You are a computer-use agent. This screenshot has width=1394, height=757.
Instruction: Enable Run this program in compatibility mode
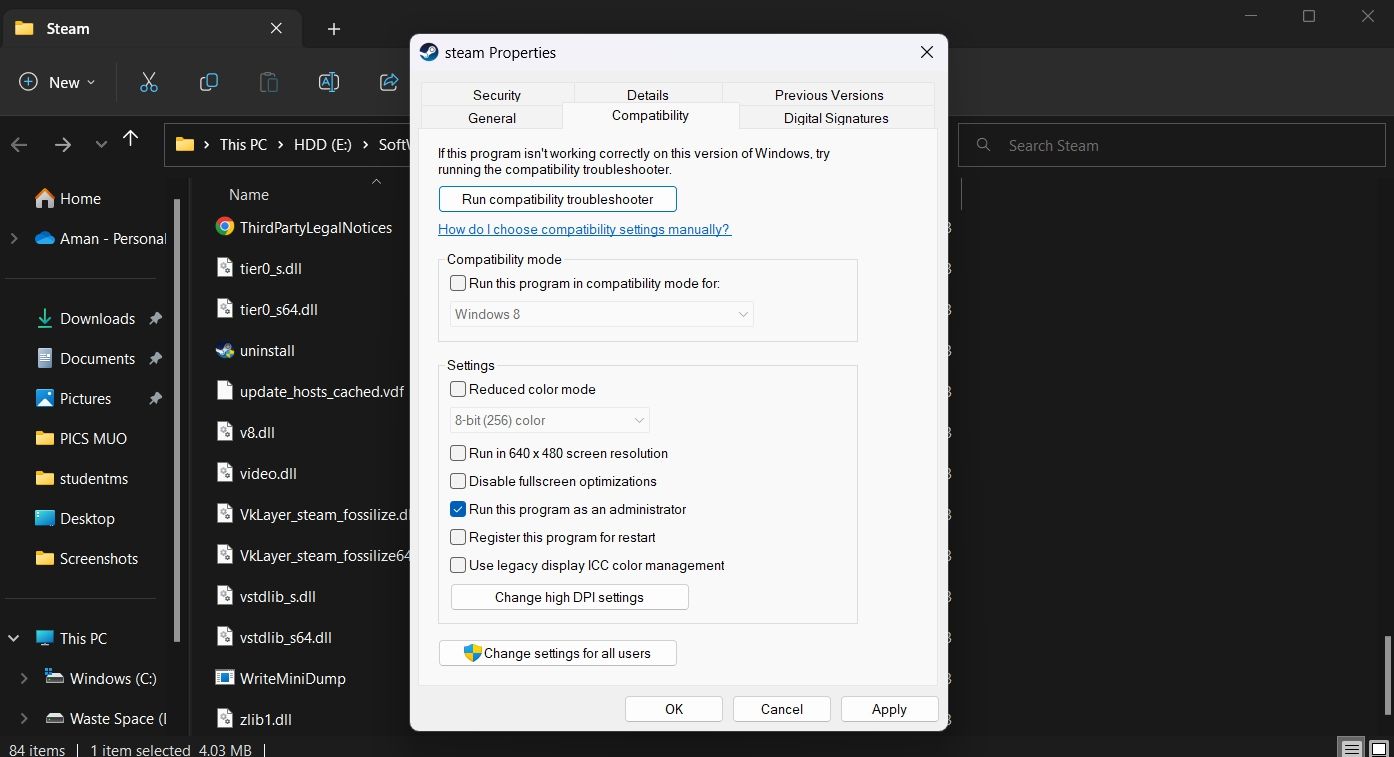tap(458, 284)
